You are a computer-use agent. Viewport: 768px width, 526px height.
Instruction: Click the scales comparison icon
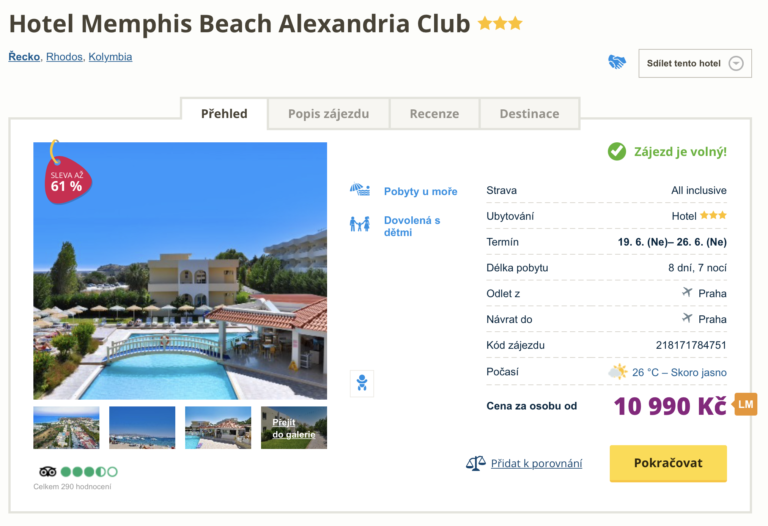tap(476, 463)
